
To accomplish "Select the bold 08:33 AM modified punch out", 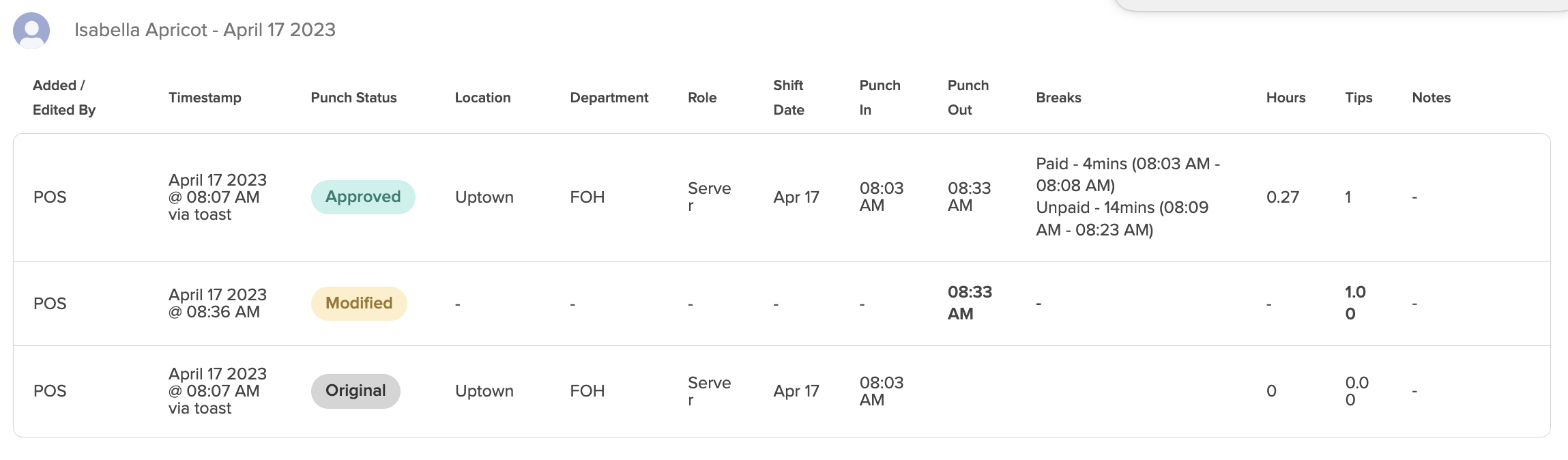I will coord(970,303).
